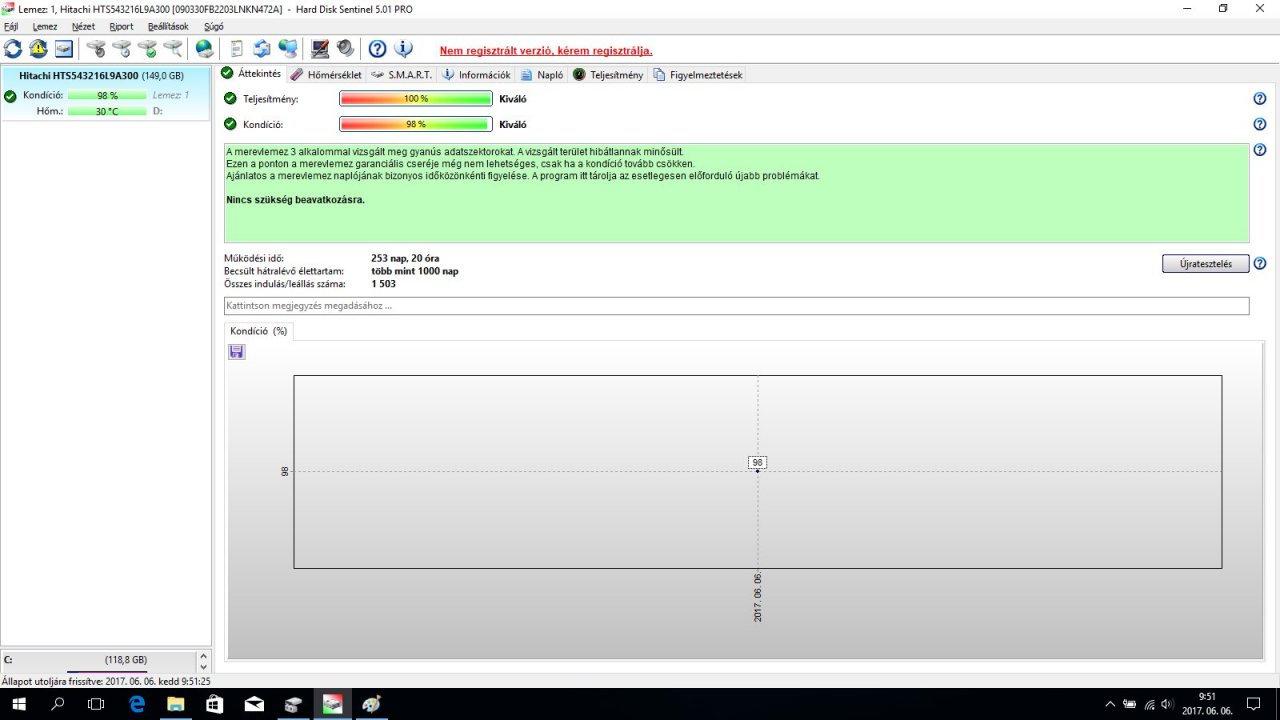
Task: Click the Kondíció 98 % bar in overview
Action: point(416,125)
